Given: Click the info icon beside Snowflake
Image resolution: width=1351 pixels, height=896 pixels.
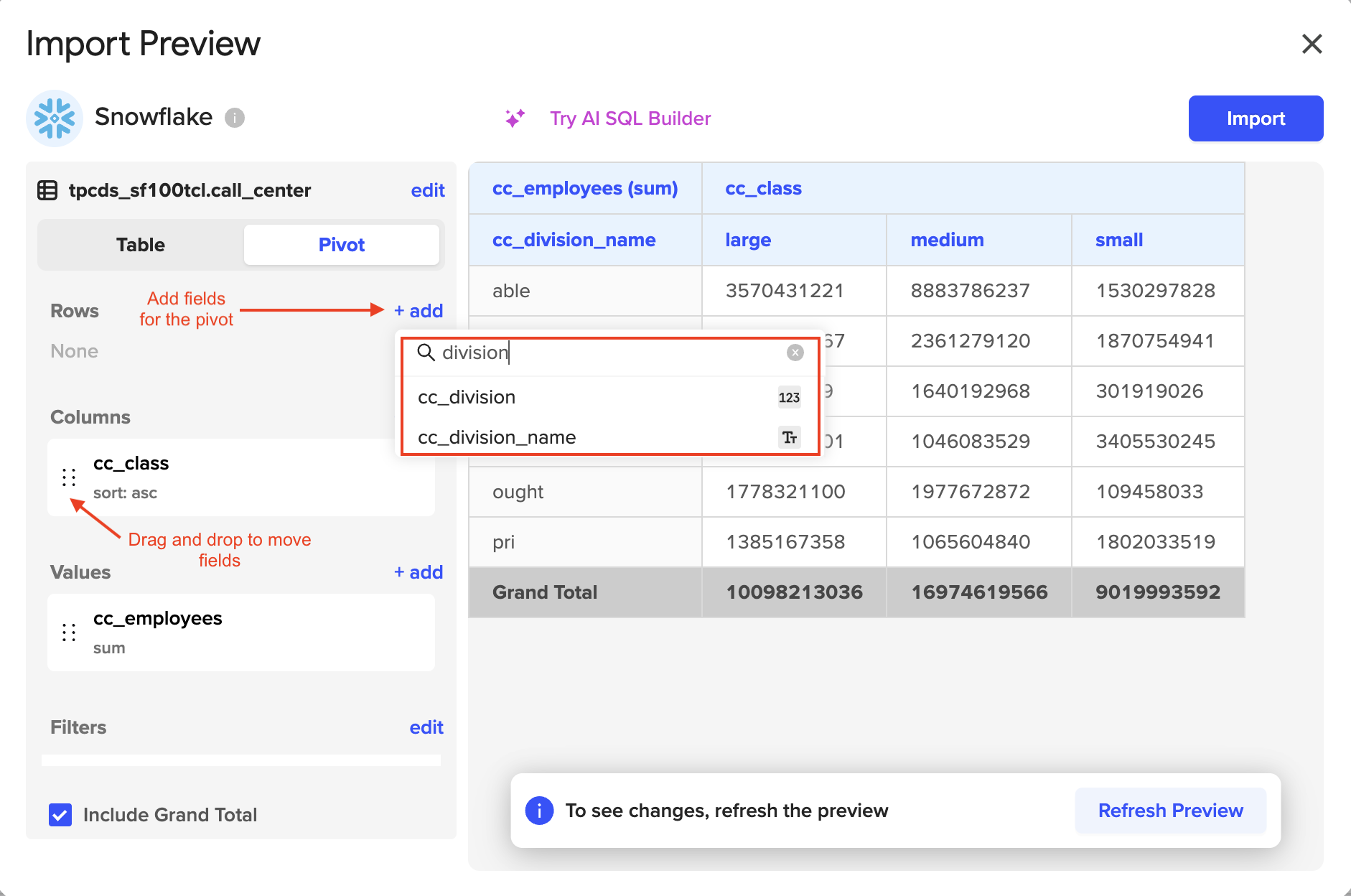Looking at the screenshot, I should click(x=235, y=118).
